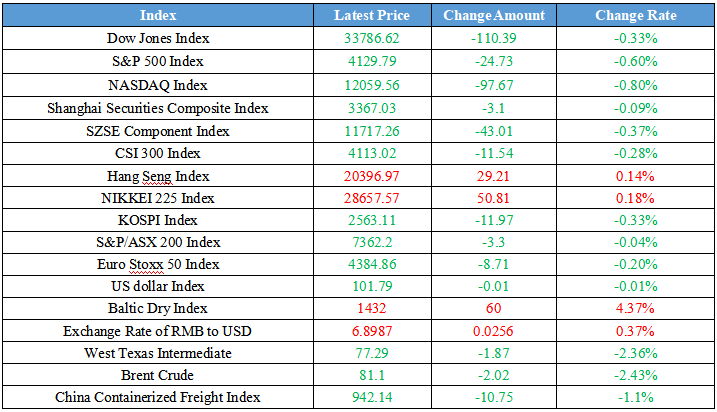Image resolution: width=717 pixels, height=412 pixels.
Task: Select the US dollar Index label
Action: (158, 286)
